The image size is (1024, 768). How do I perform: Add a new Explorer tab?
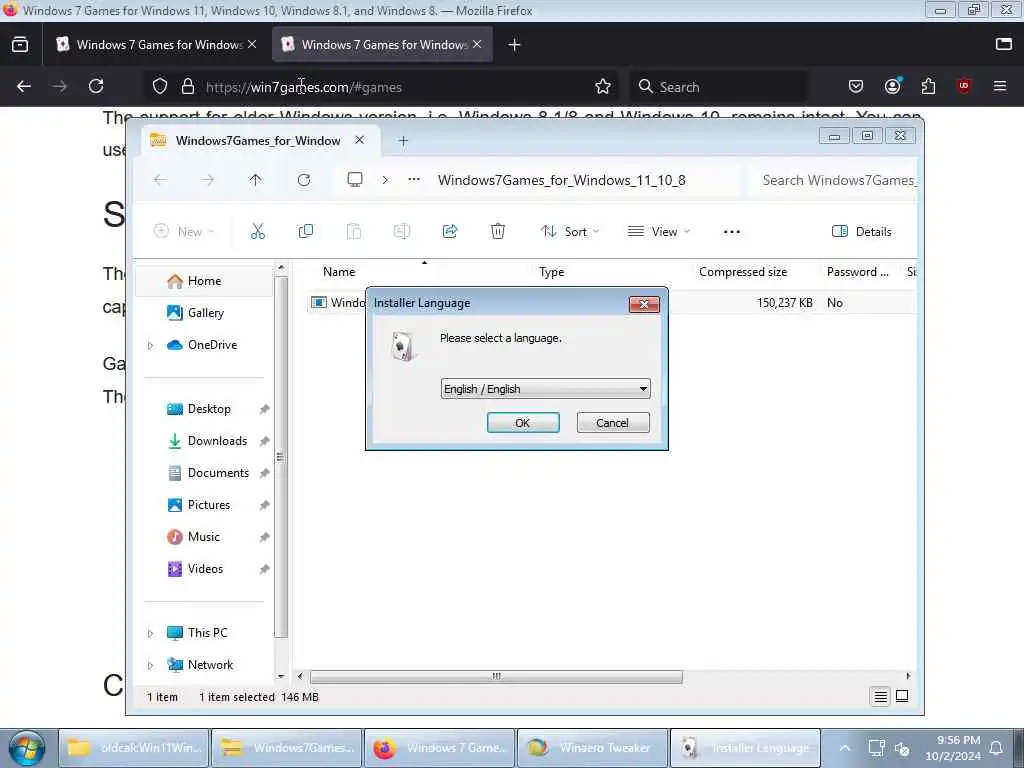click(x=403, y=140)
